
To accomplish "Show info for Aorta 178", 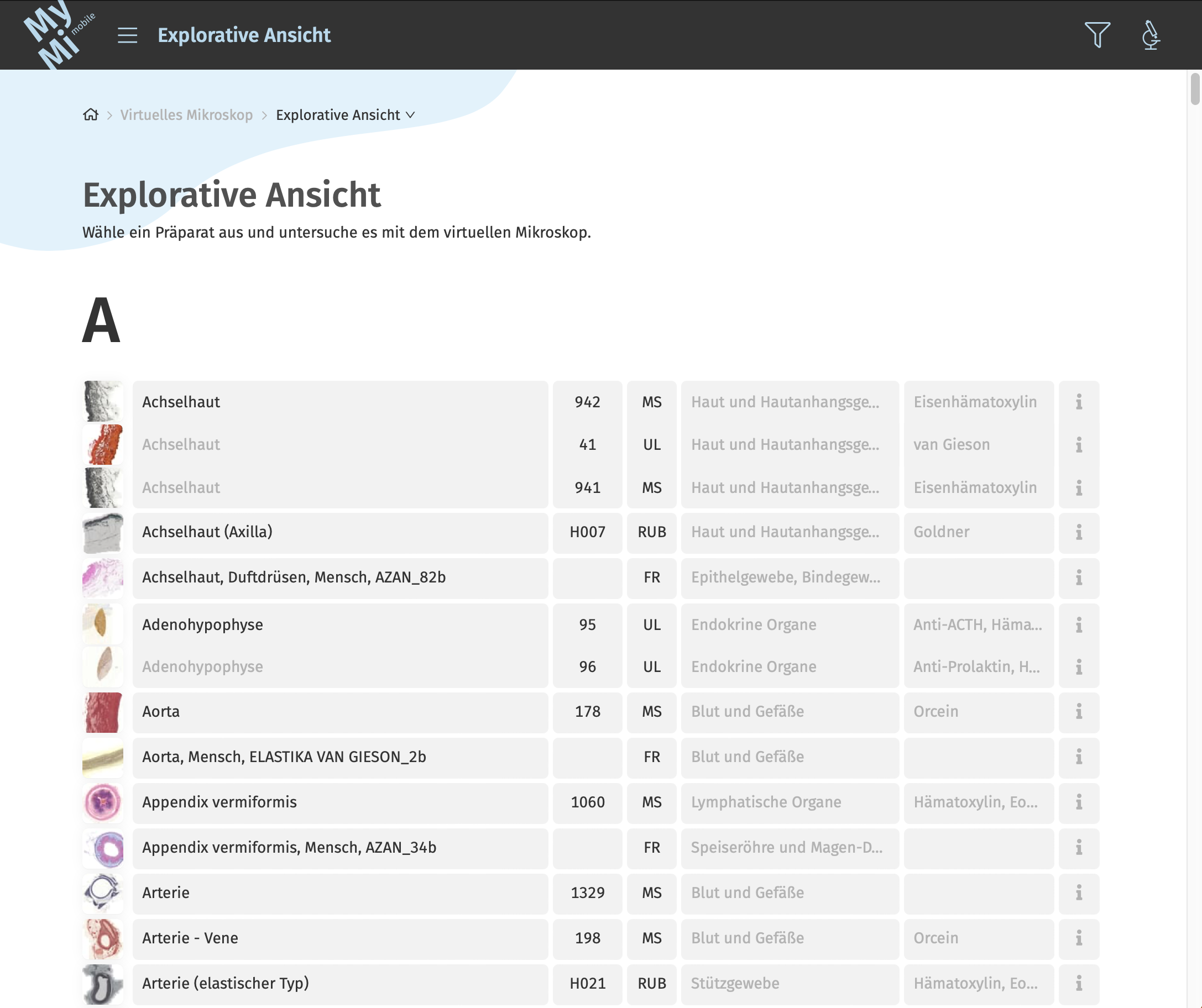I will tap(1078, 711).
